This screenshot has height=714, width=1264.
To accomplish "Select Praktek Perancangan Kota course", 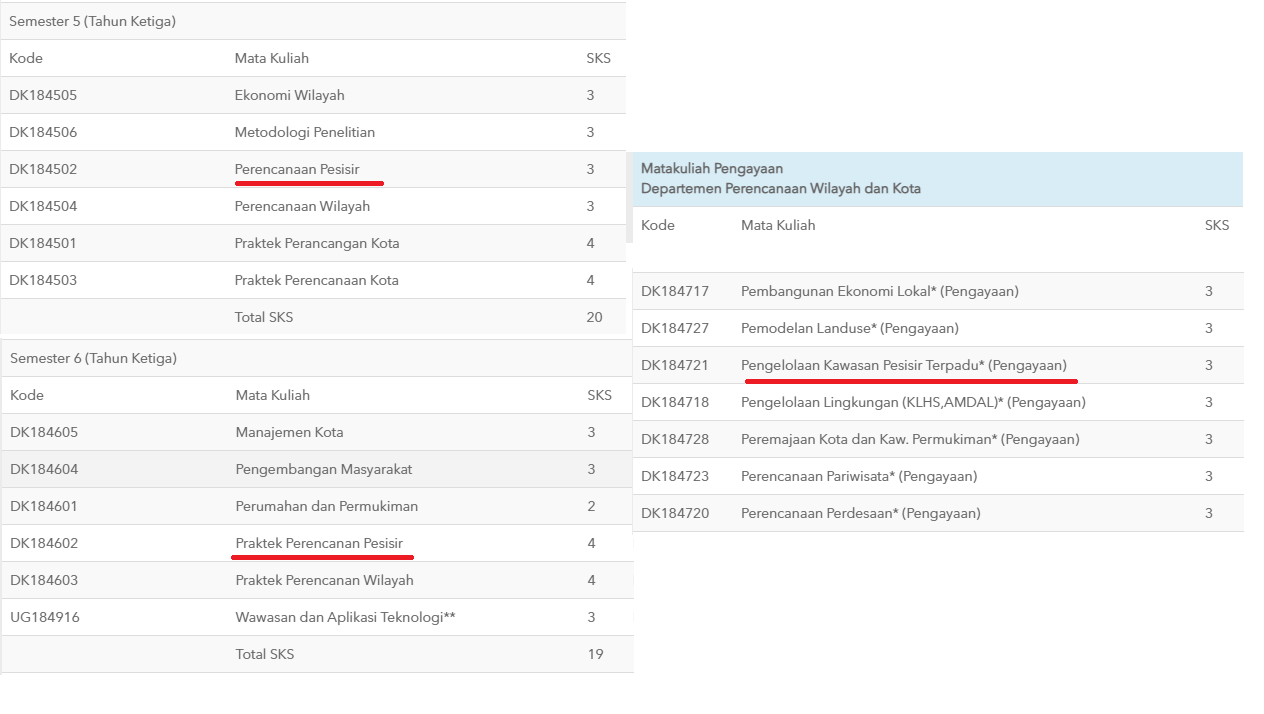I will click(x=316, y=243).
